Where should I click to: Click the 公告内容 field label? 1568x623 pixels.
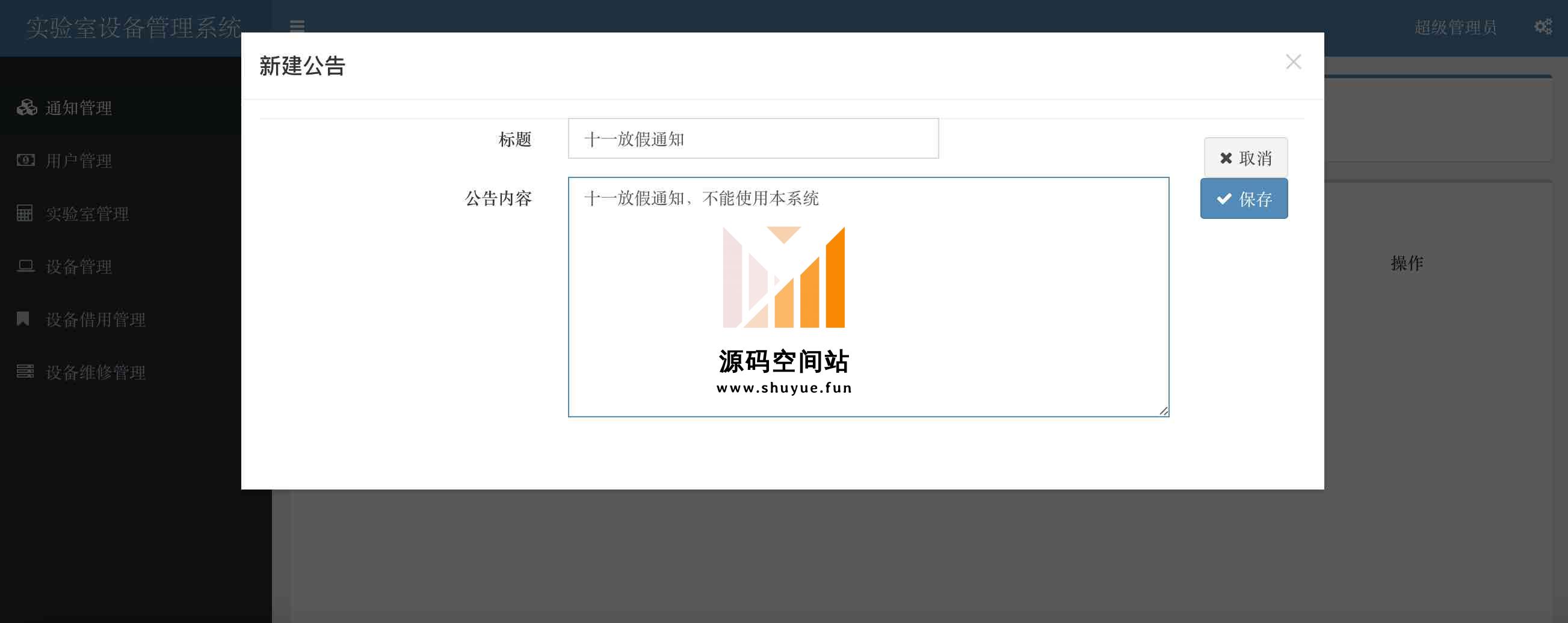click(x=499, y=198)
